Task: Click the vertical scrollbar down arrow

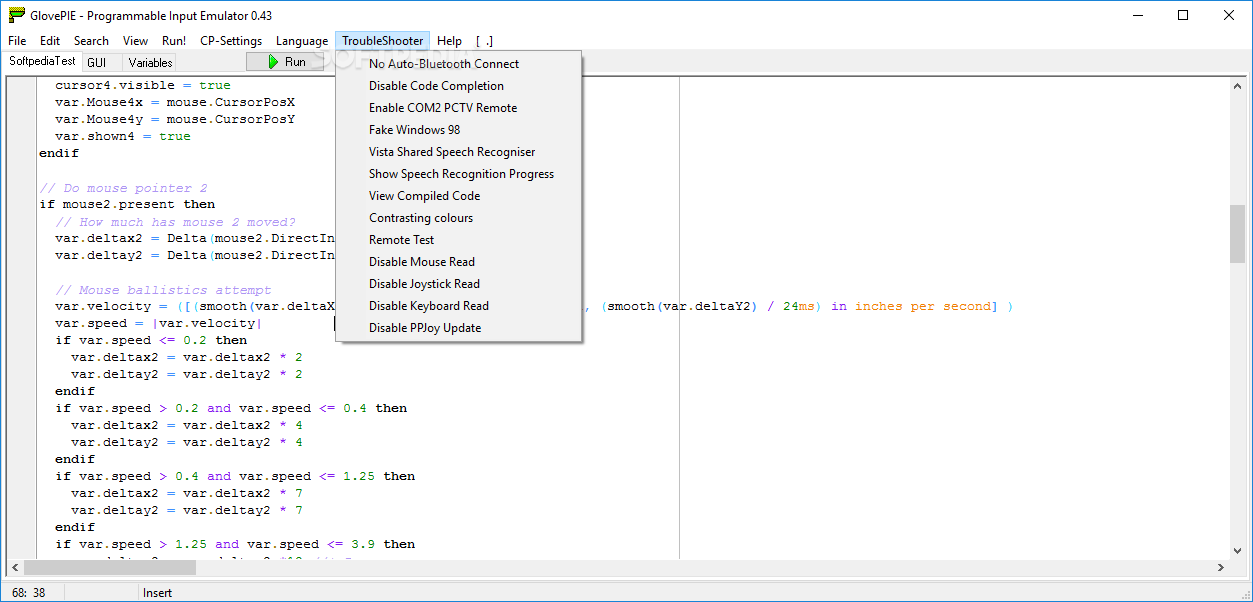Action: (x=1237, y=549)
